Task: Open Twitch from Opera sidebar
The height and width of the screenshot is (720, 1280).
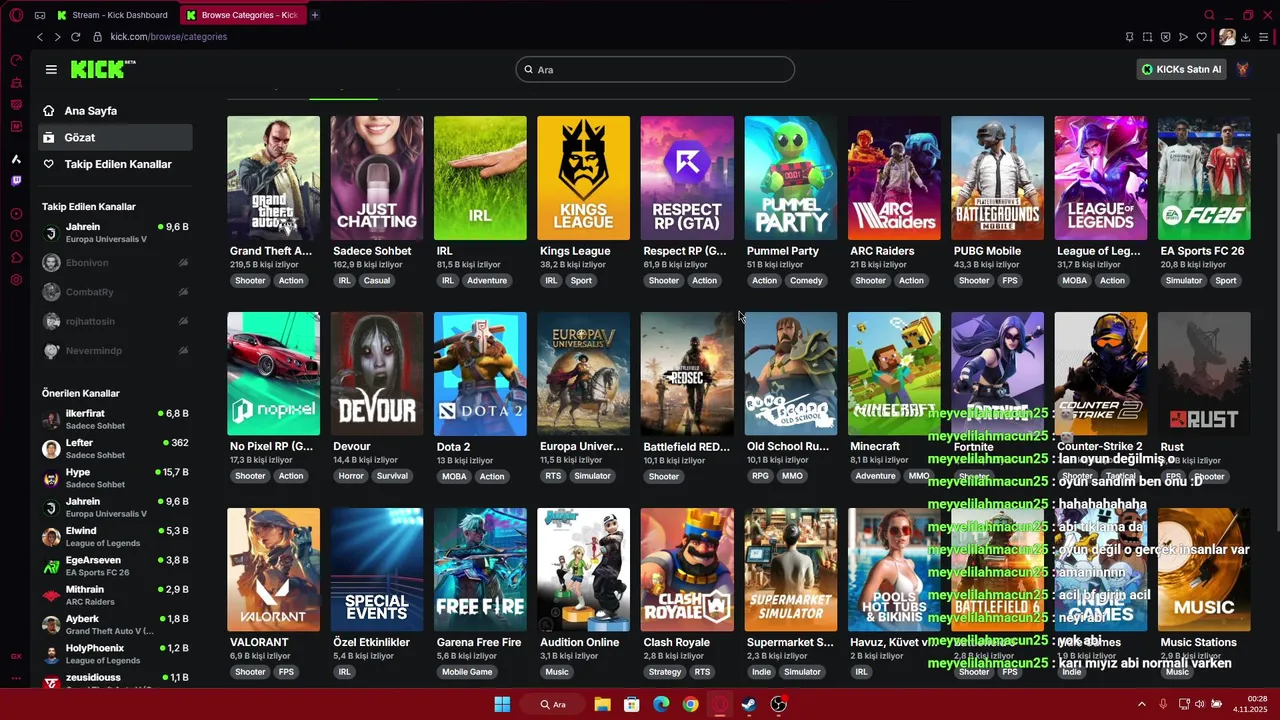Action: 16,181
